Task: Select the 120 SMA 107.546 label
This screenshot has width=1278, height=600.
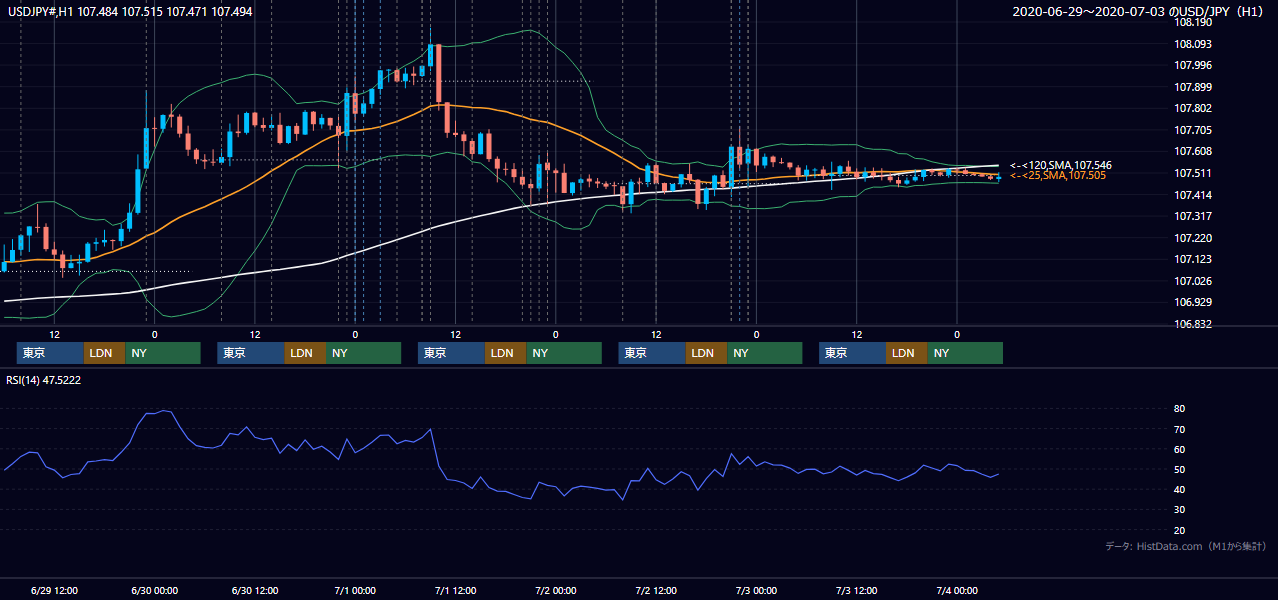Action: (1061, 165)
